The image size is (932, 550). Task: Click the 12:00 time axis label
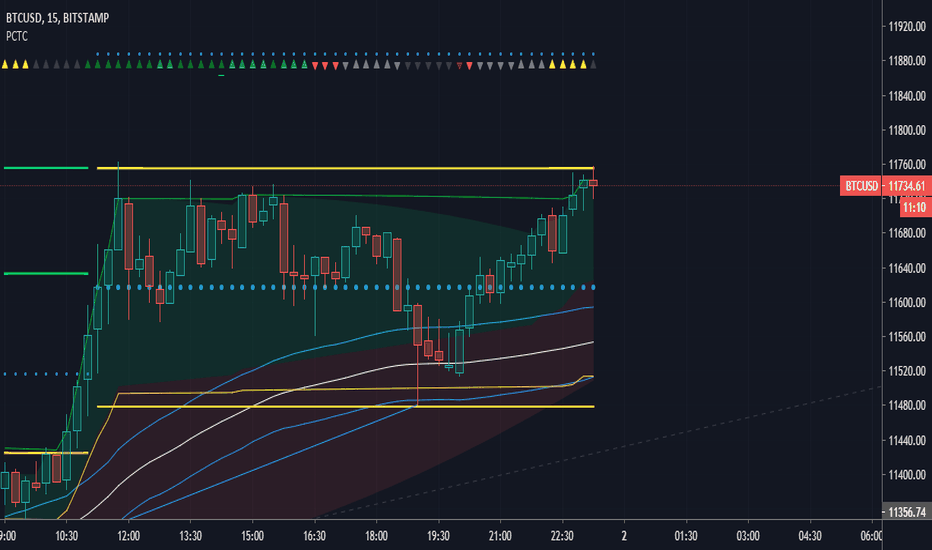[128, 536]
